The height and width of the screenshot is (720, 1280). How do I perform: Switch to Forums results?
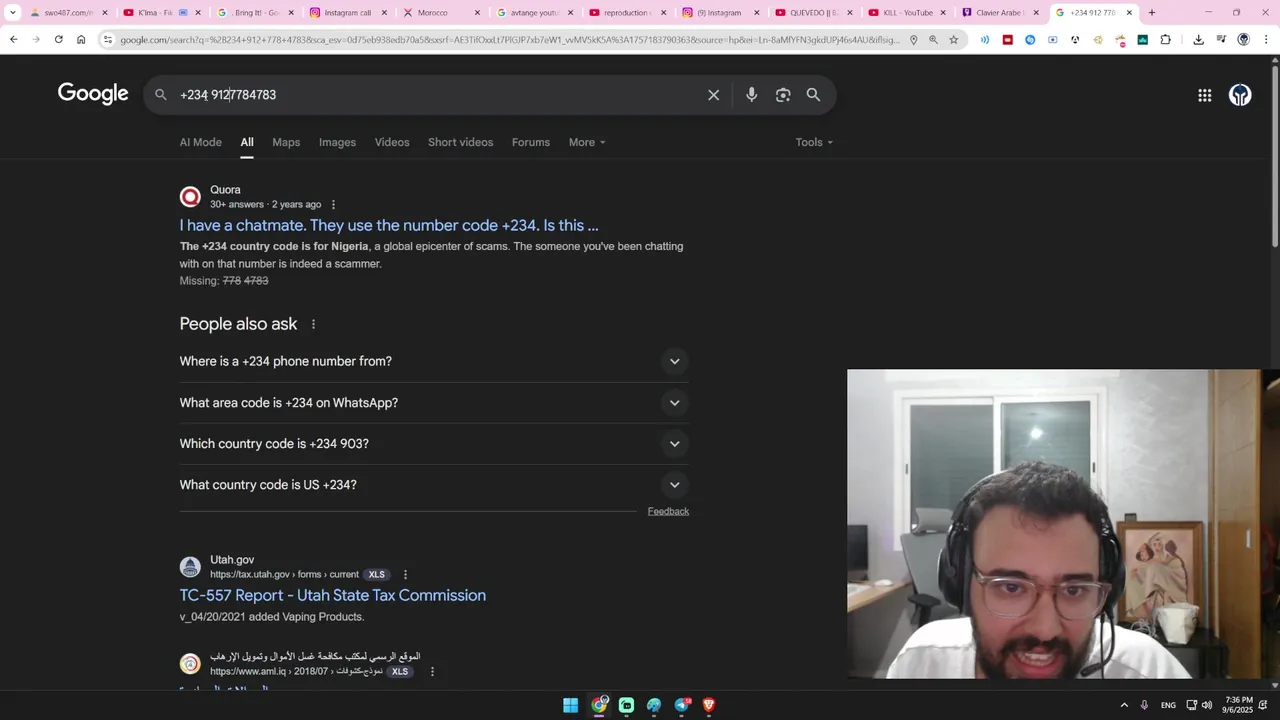531,142
